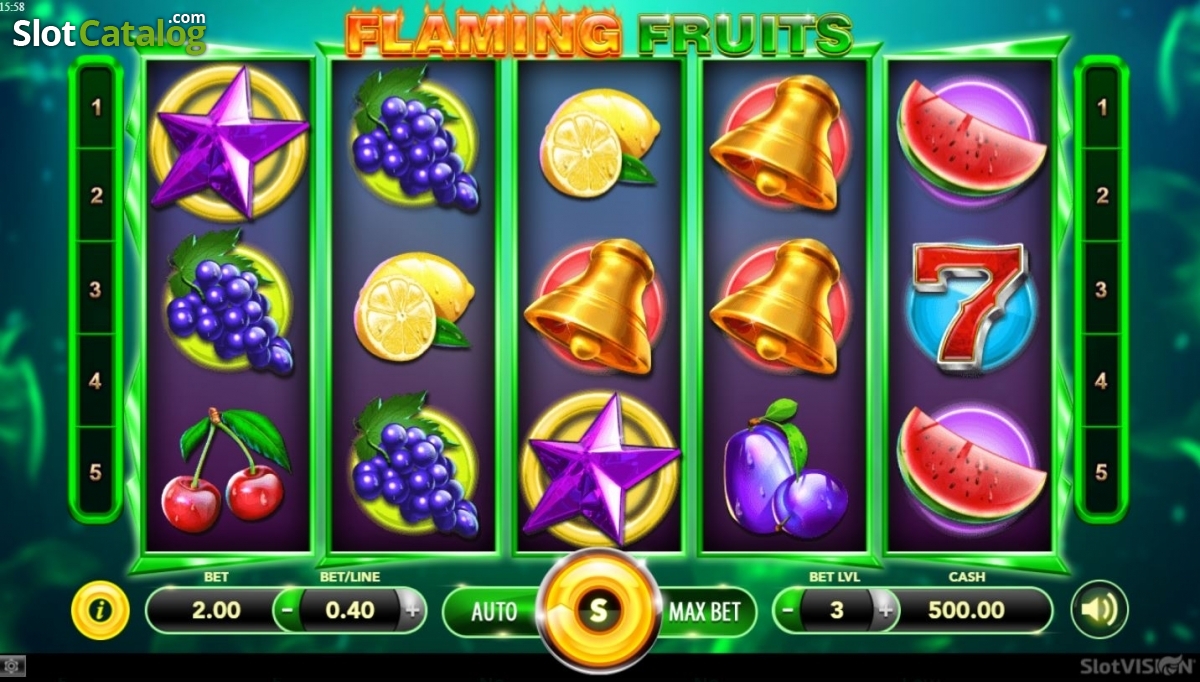Click the red 7 symbol
This screenshot has height=682, width=1200.
click(968, 307)
